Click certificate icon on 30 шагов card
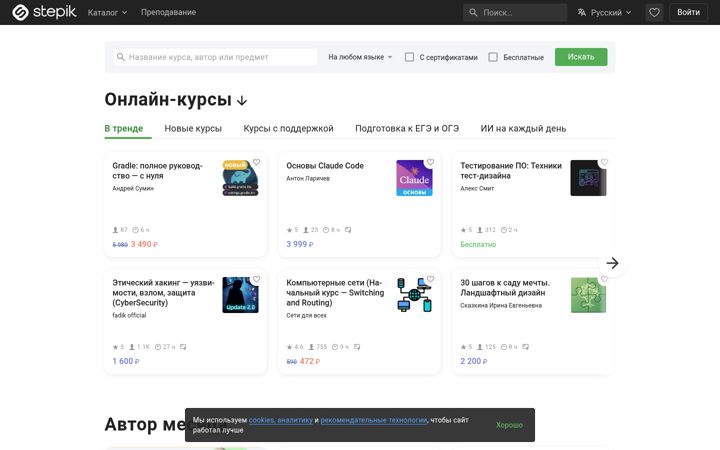The image size is (720, 450). tap(525, 347)
